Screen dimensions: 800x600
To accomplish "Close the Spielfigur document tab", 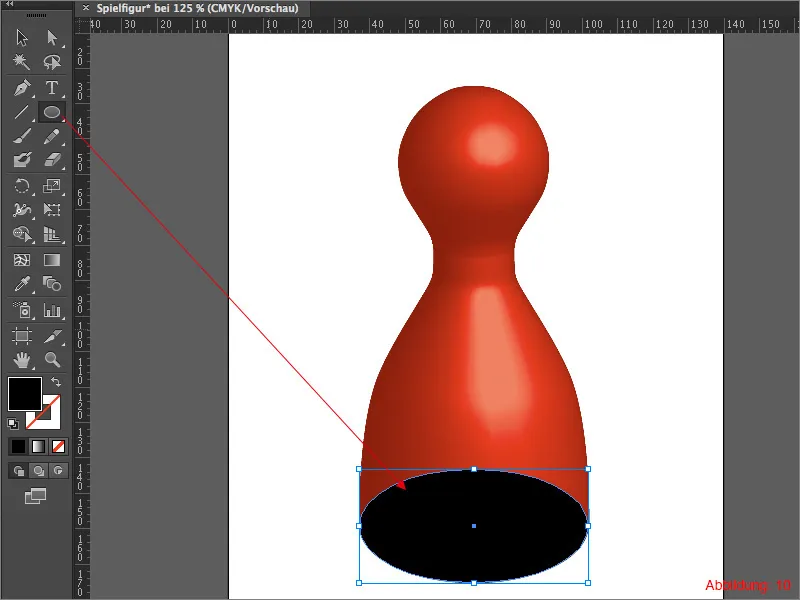I will 86,8.
